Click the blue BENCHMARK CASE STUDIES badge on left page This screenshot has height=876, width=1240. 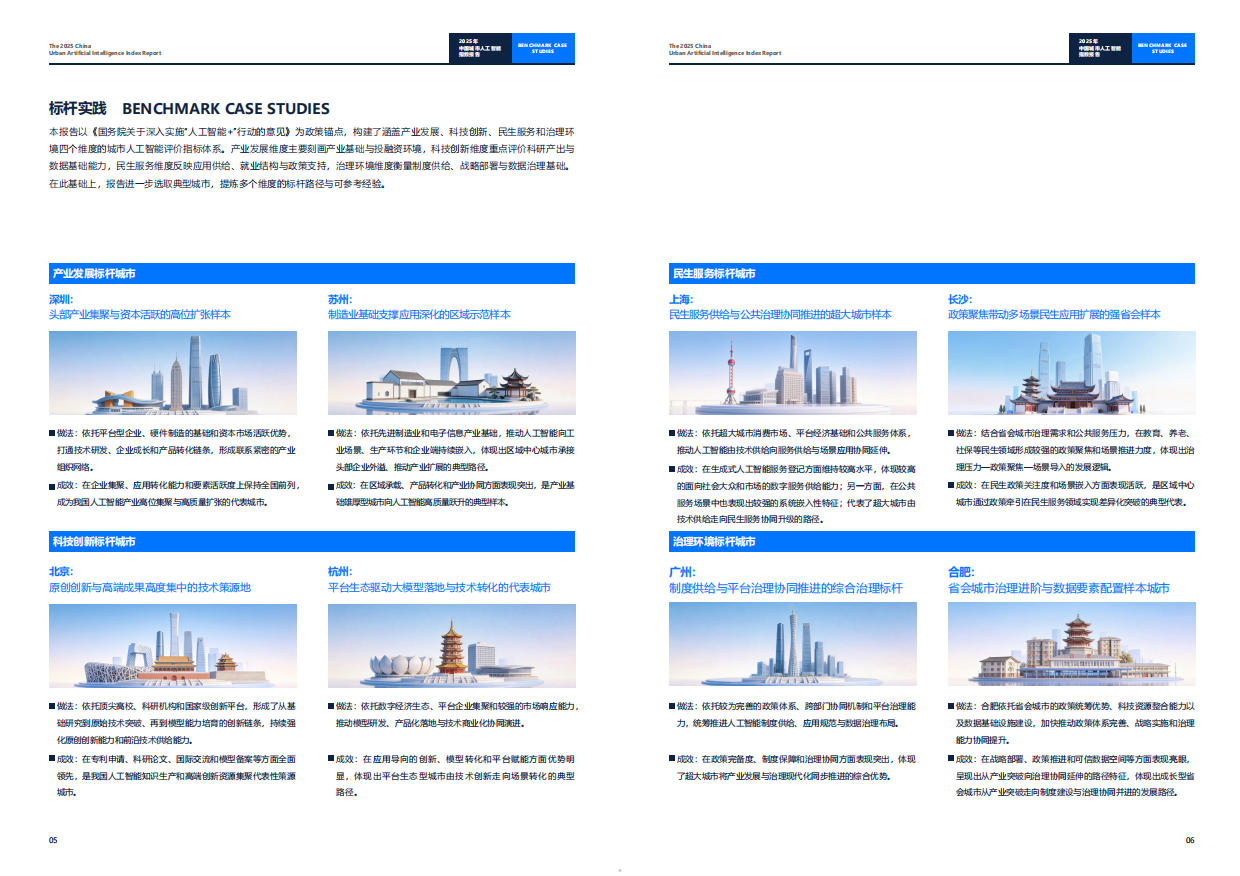click(545, 46)
